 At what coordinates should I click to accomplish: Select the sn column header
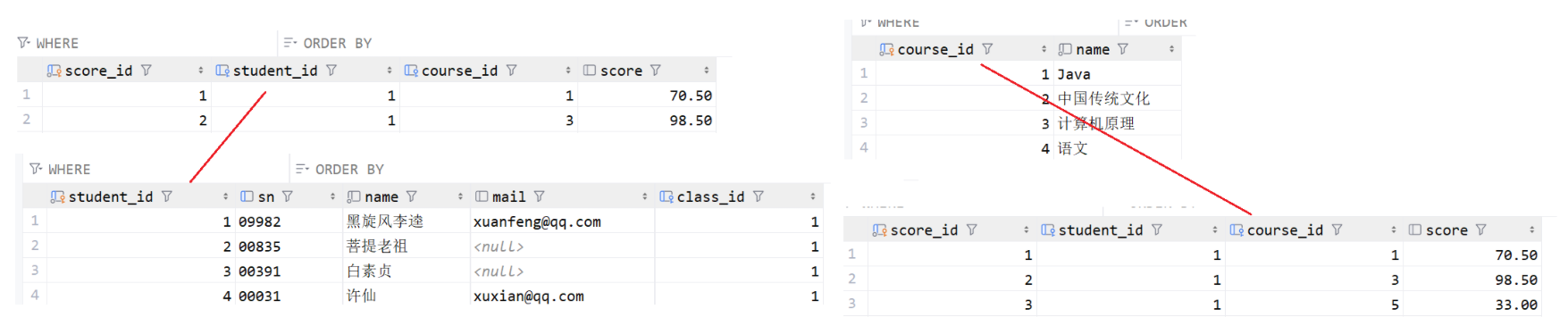(287, 196)
